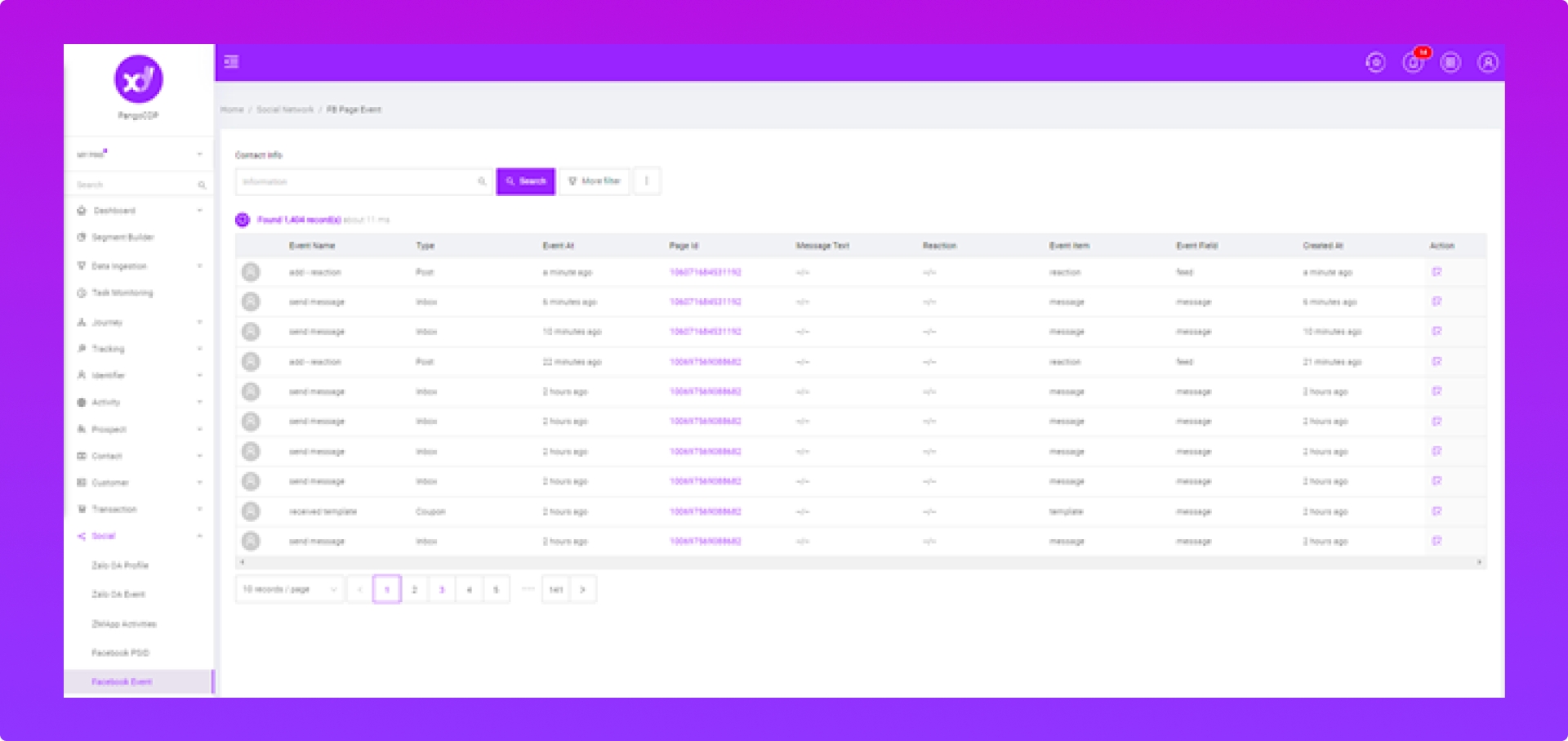This screenshot has height=741, width=1568.
Task: Collapse the Social sidebar section
Action: [139, 536]
